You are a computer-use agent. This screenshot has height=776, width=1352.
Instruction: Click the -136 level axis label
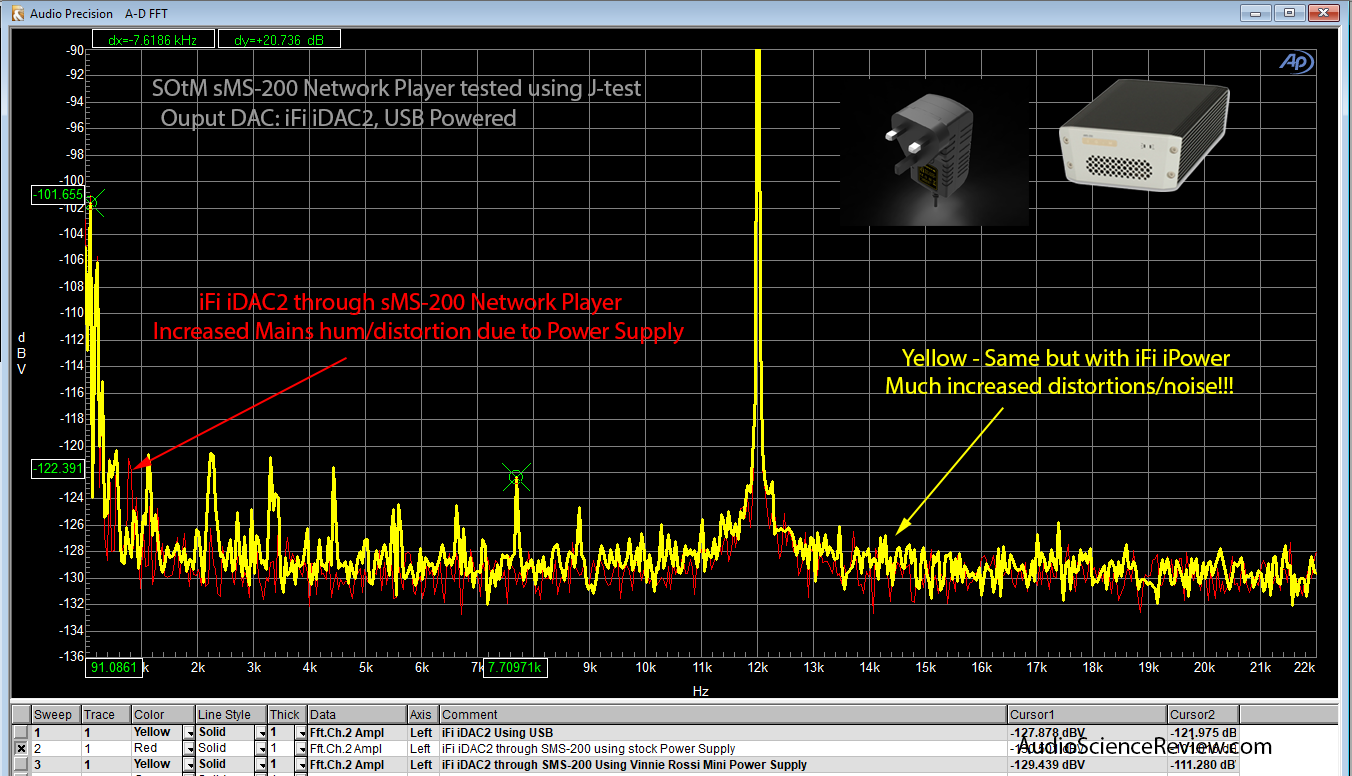pyautogui.click(x=72, y=656)
